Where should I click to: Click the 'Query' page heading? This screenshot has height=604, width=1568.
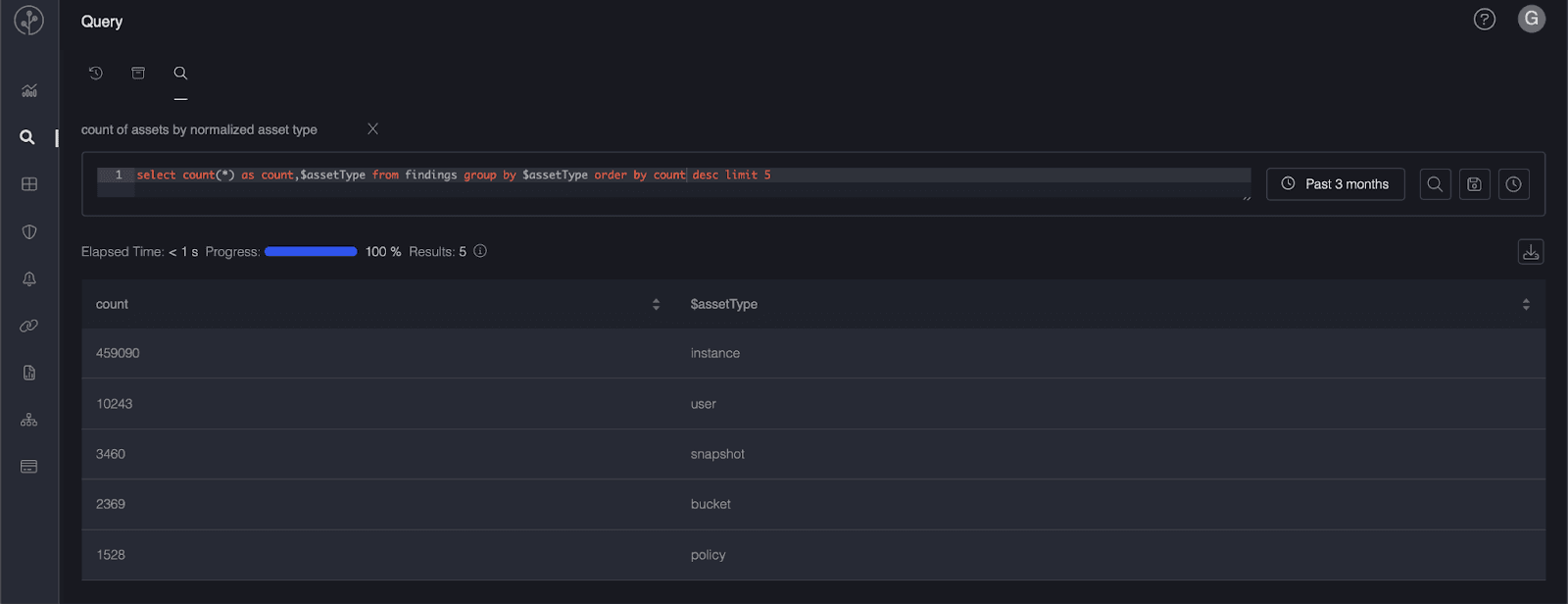(x=102, y=22)
